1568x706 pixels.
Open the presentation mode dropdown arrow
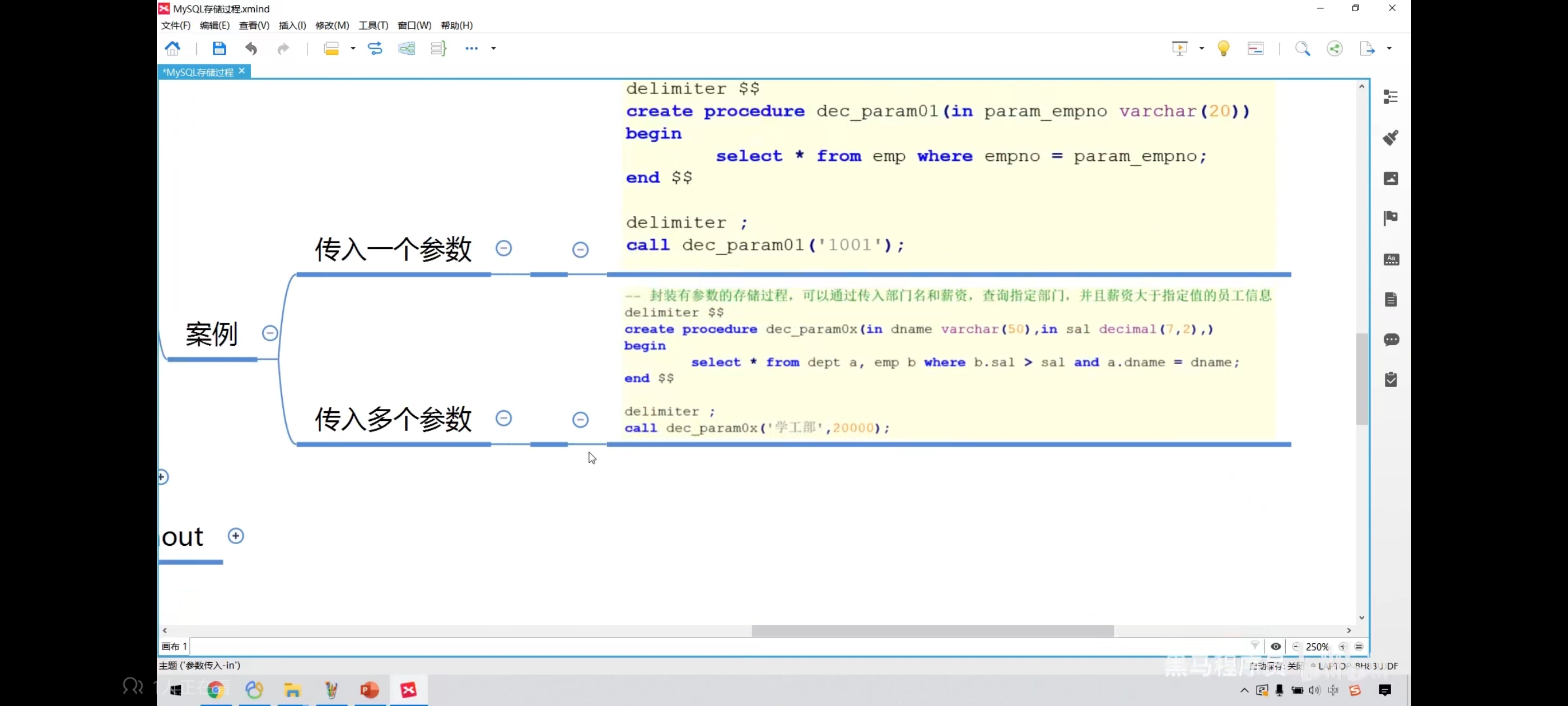click(x=1202, y=48)
